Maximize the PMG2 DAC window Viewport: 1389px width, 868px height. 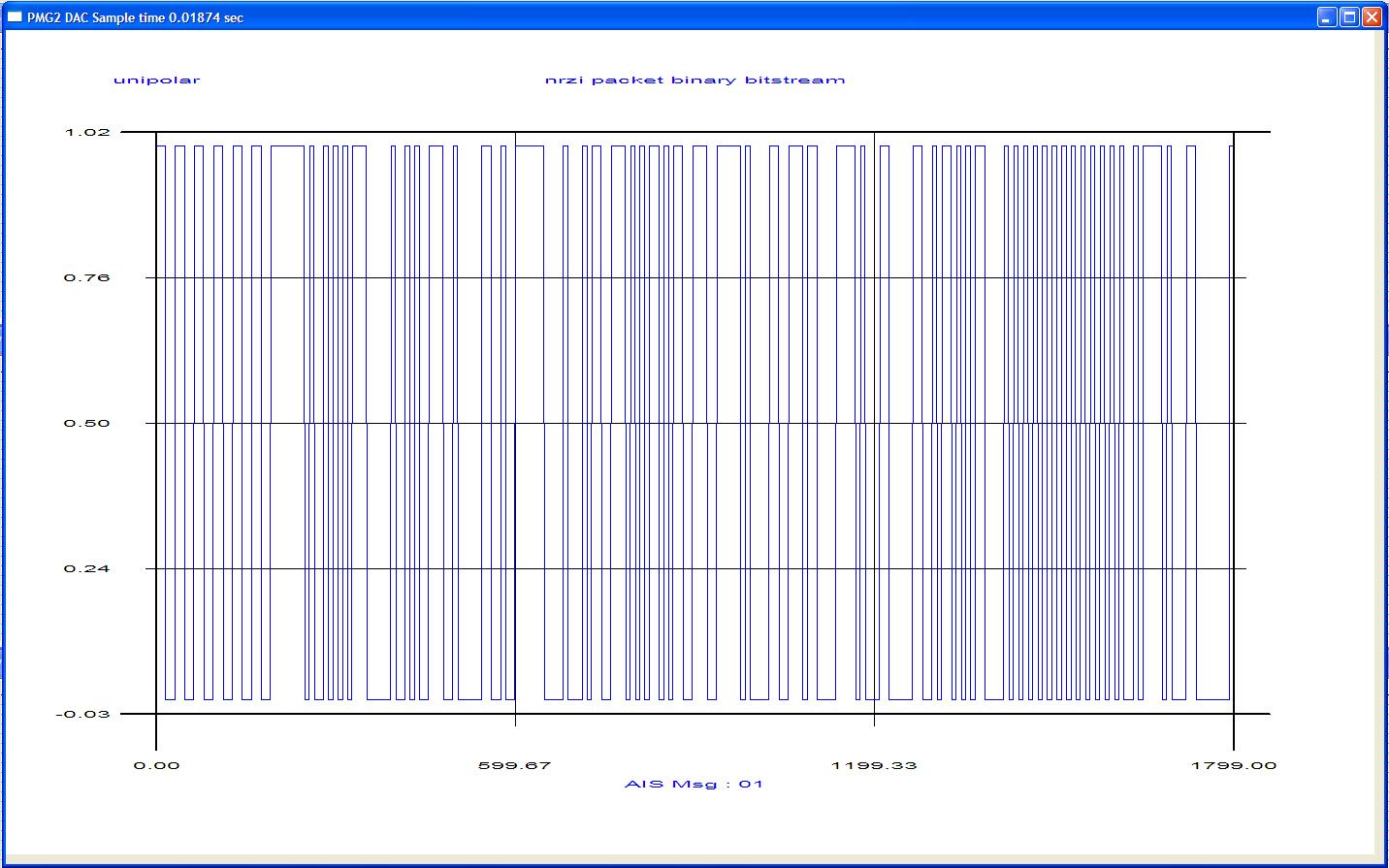click(x=1348, y=17)
